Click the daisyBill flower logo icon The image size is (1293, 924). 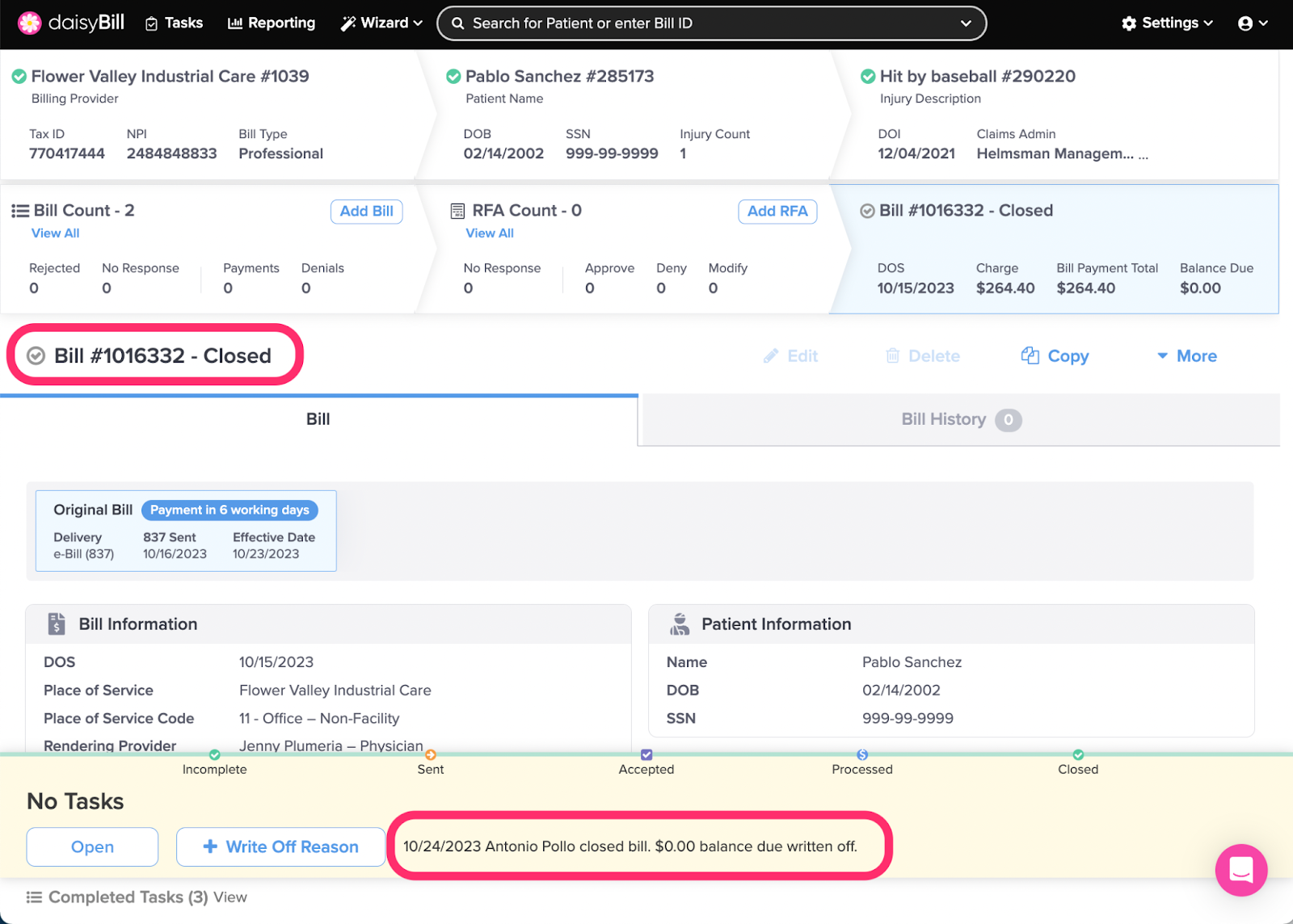(x=30, y=23)
